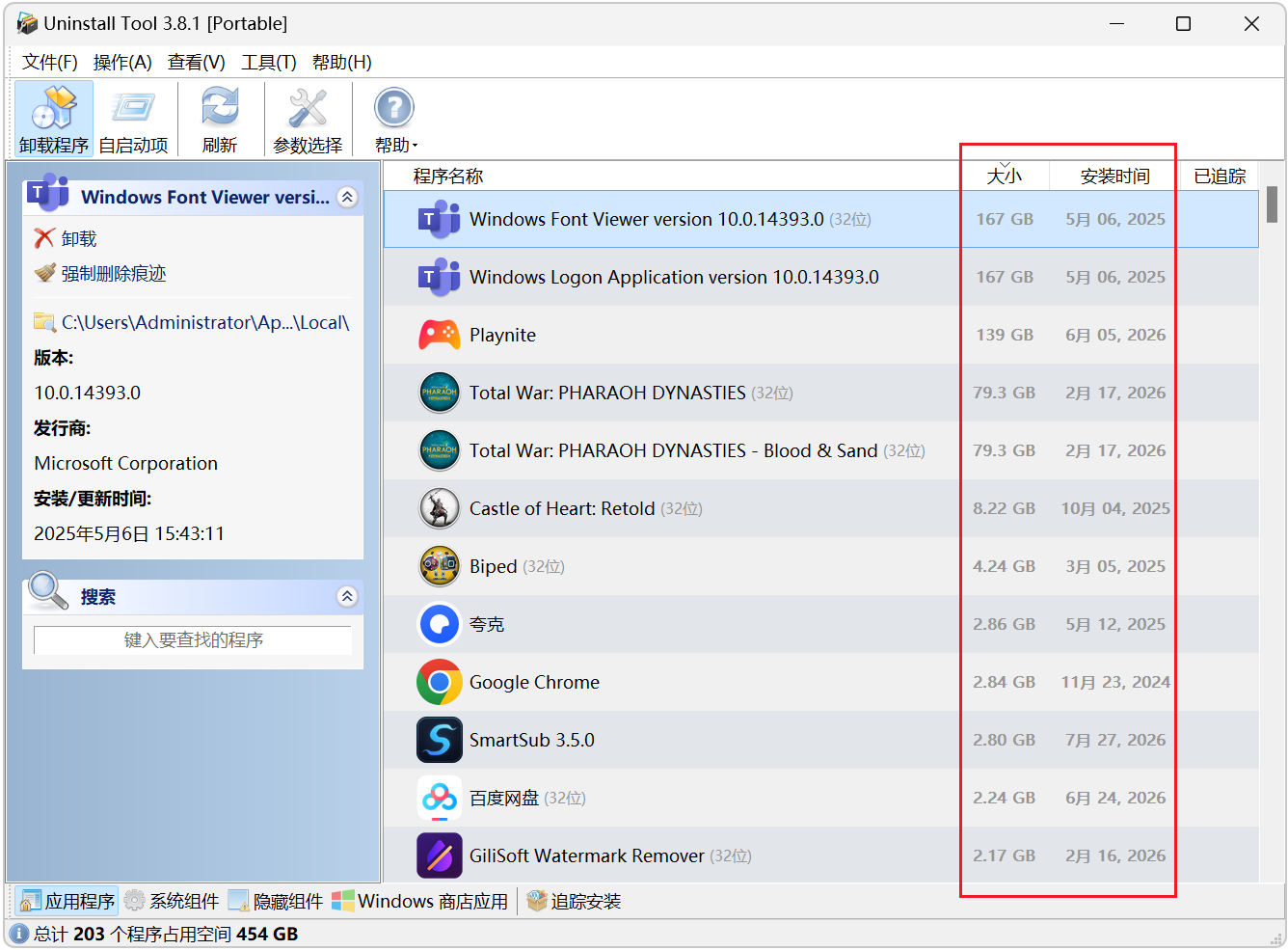Switch to 应用程序 bottom tab
1288x950 pixels.
click(x=67, y=901)
